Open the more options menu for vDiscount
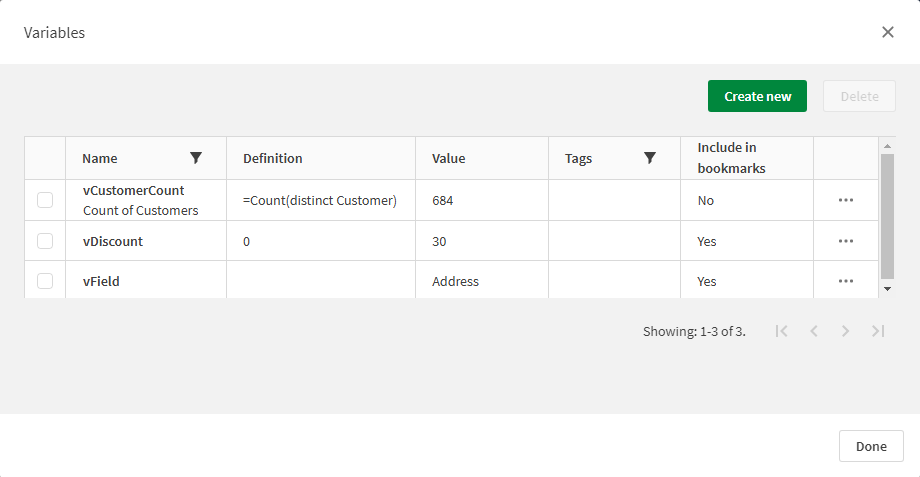Screen dimensions: 920x477 pyautogui.click(x=846, y=241)
